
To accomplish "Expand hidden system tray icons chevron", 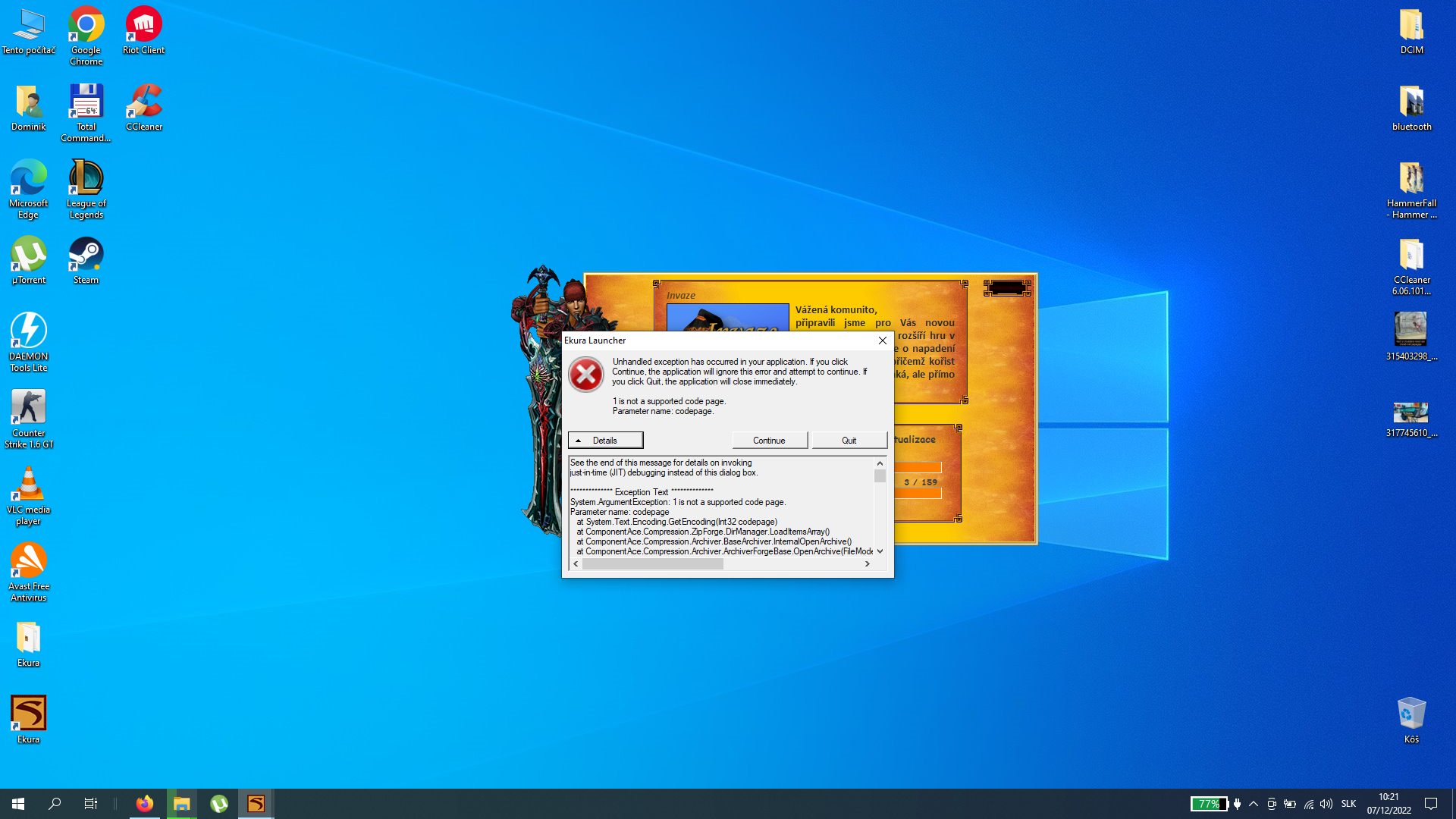I will tap(1254, 804).
